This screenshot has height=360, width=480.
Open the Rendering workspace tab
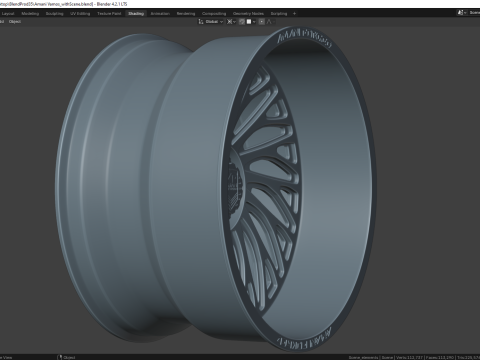pyautogui.click(x=186, y=14)
